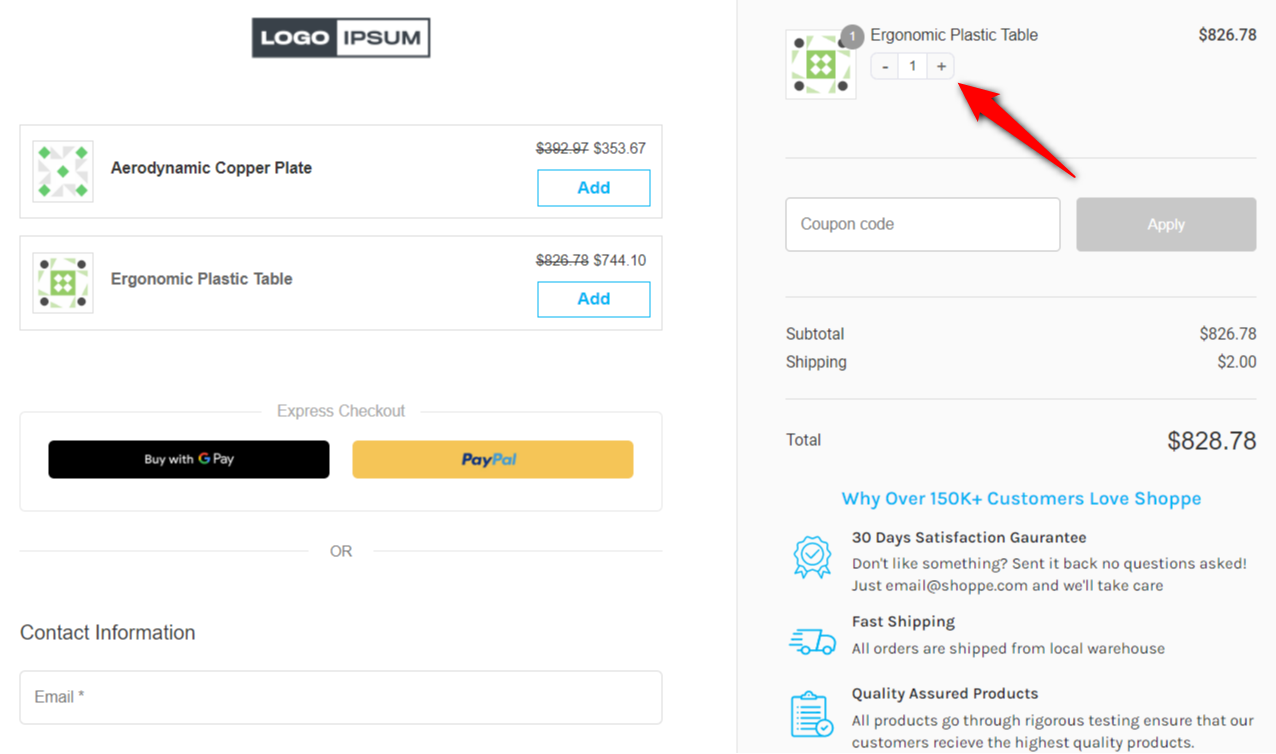This screenshot has width=1276, height=754.
Task: Click Why Over 150K+ Customers Love Shoppe heading
Action: (x=1021, y=499)
